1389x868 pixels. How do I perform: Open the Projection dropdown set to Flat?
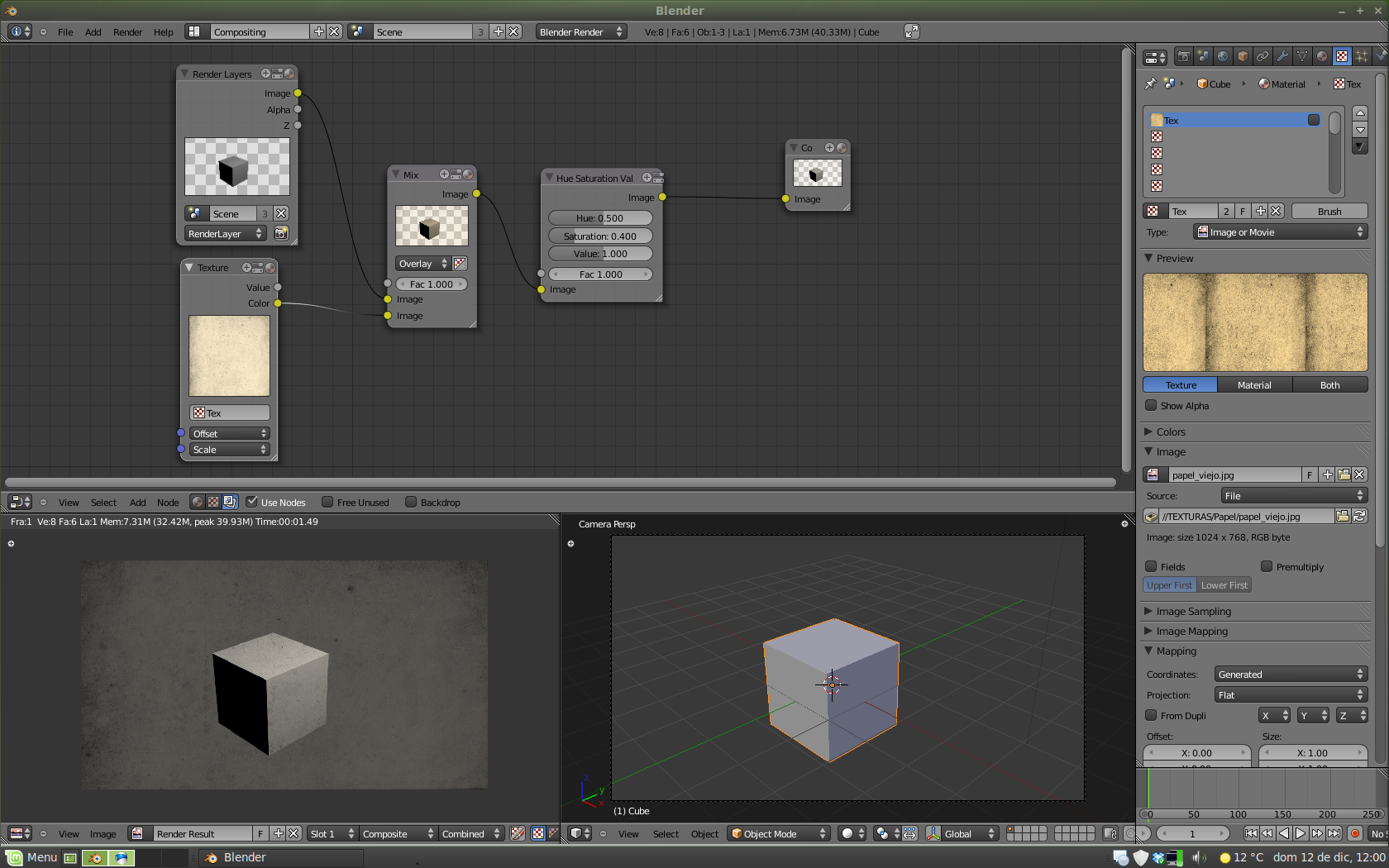tap(1291, 695)
